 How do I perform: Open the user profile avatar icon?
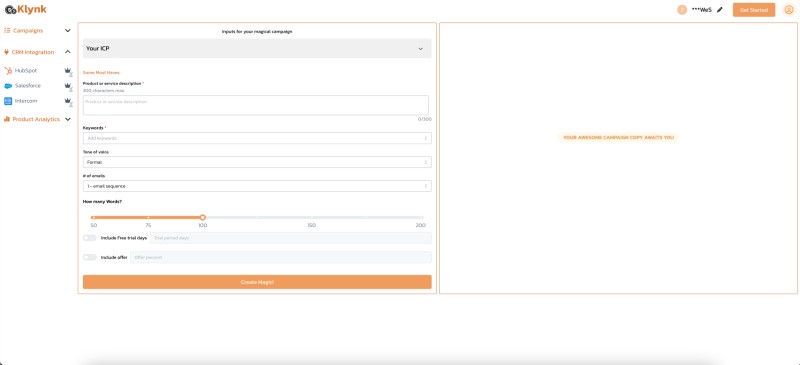coord(789,10)
